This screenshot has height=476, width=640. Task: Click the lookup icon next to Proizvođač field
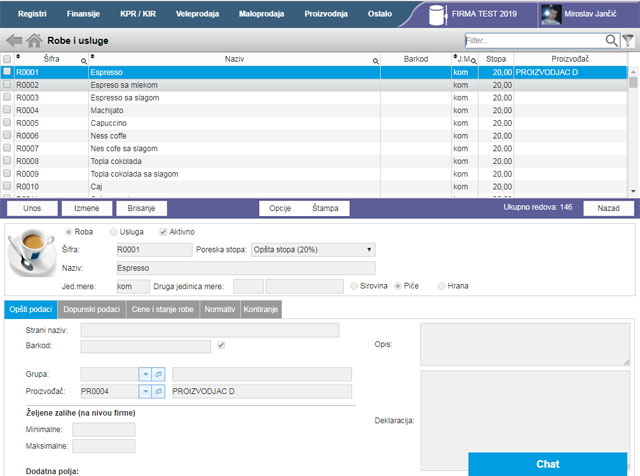click(x=158, y=390)
